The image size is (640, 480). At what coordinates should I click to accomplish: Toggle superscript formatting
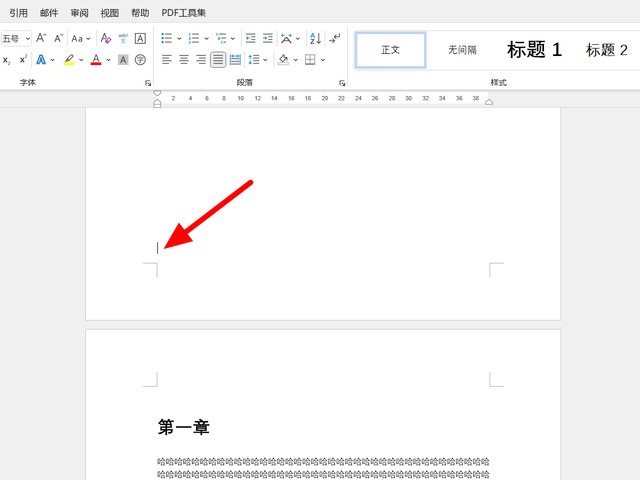point(23,60)
